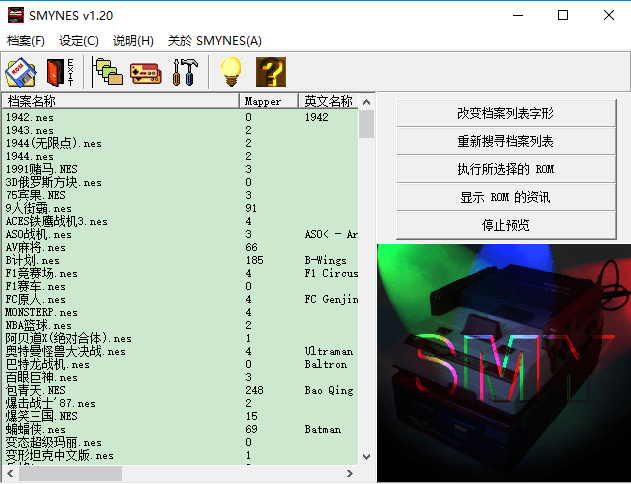Screen dimensions: 631x484
Task: Click the horizontal scroll left arrow
Action: click(10, 473)
